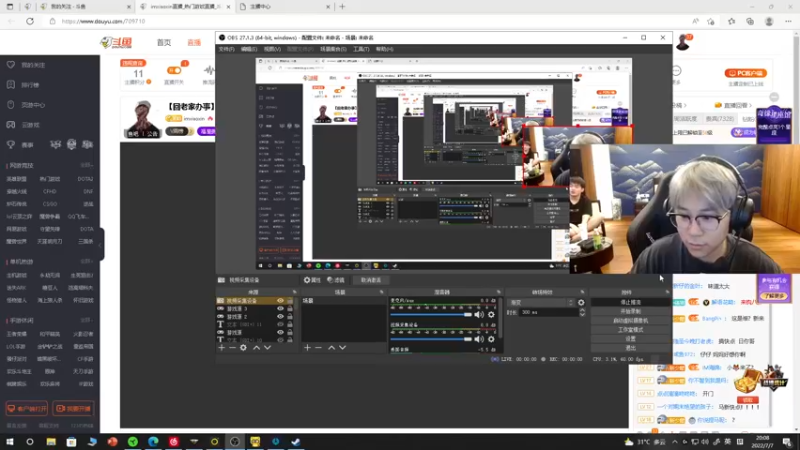Screen dimensions: 800x450
Task: Open Steam from the Windows taskbar
Action: [296, 441]
